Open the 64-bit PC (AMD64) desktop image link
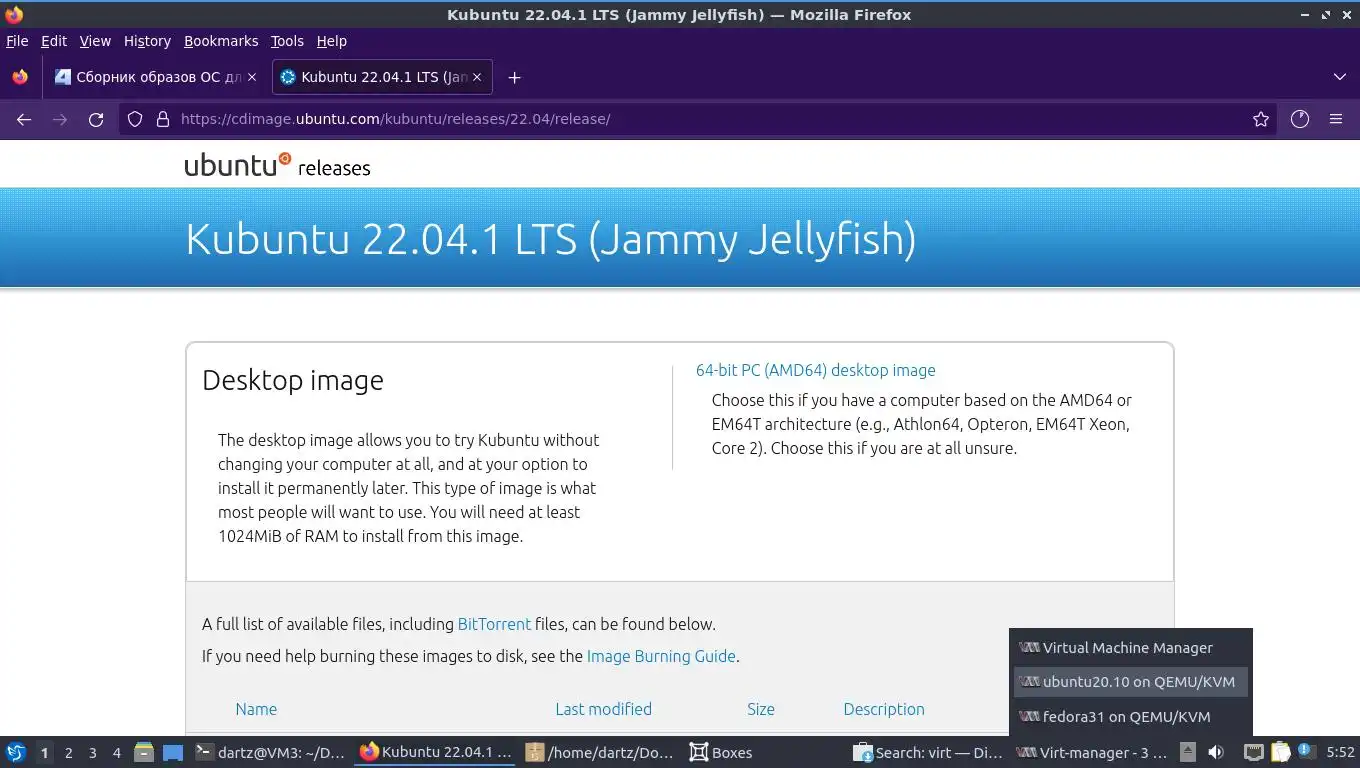The image size is (1360, 768). [x=815, y=370]
